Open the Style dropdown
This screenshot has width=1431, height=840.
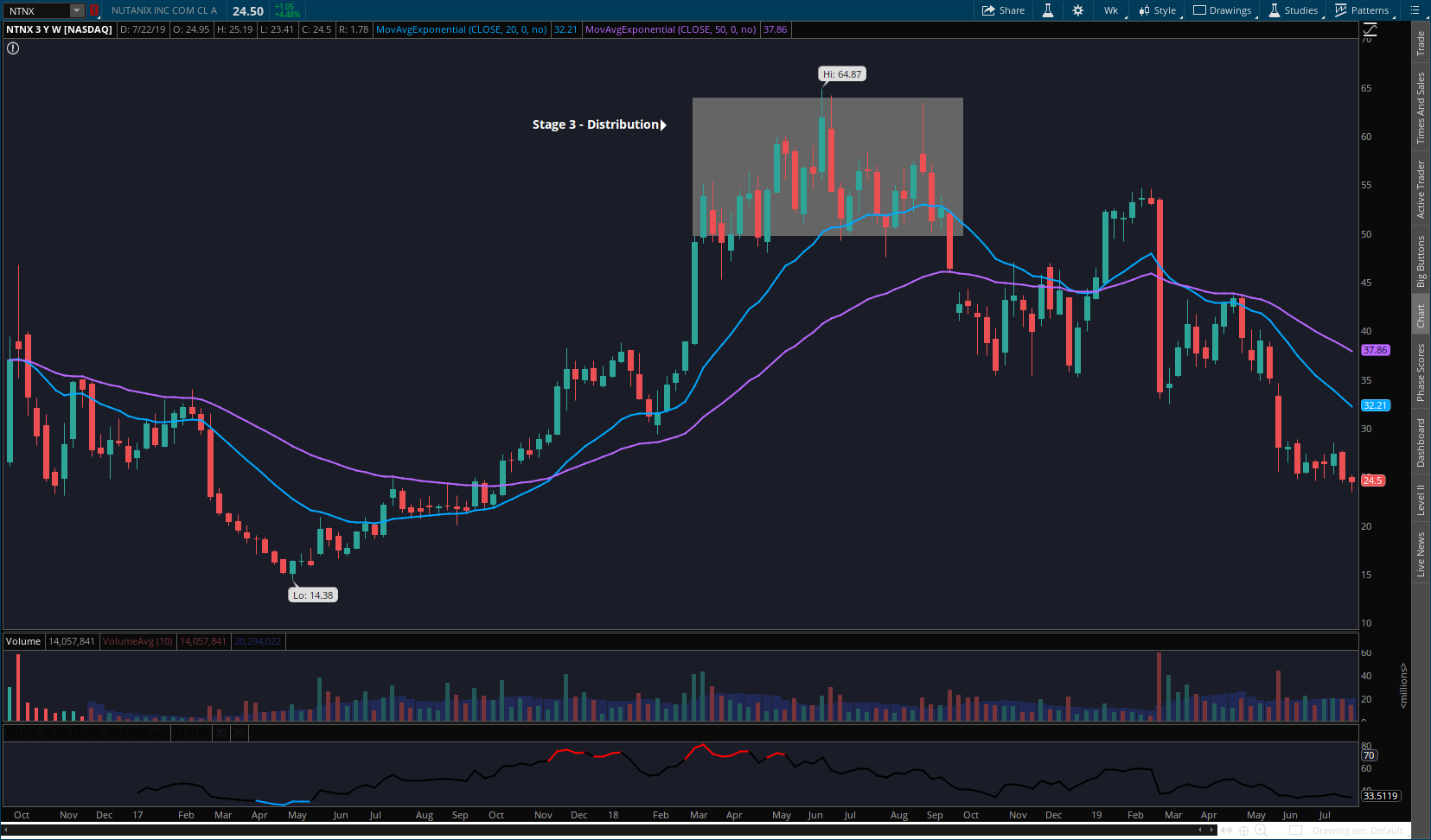pyautogui.click(x=1159, y=10)
